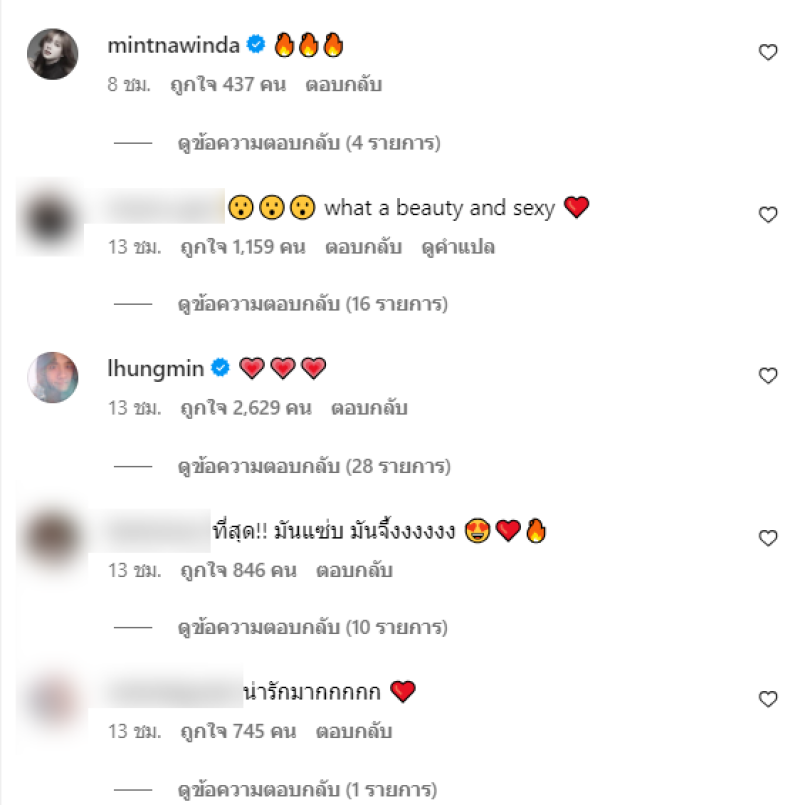Reply to lhungmin's comment

(369, 408)
